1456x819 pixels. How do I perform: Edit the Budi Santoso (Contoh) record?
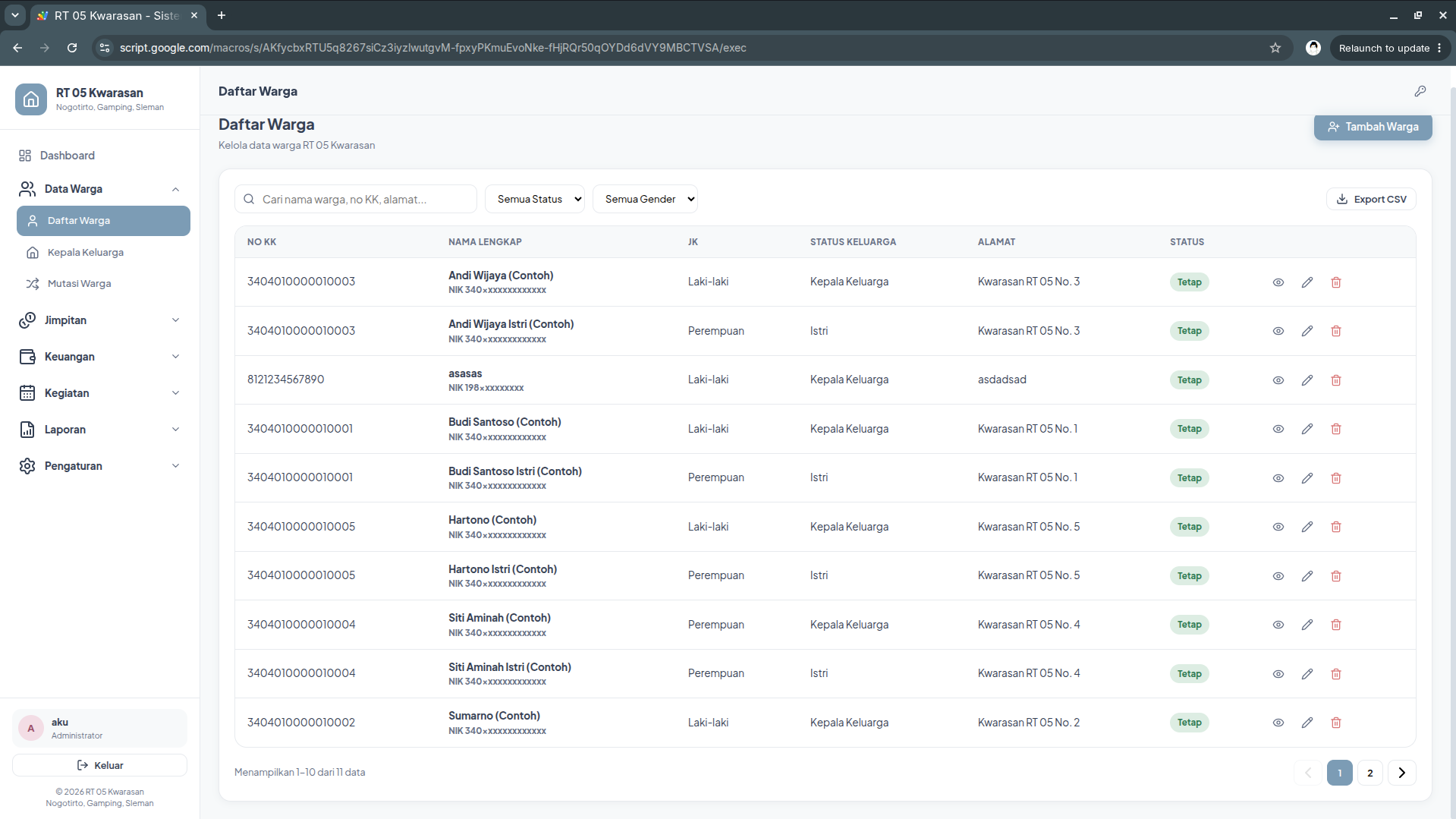click(x=1307, y=429)
